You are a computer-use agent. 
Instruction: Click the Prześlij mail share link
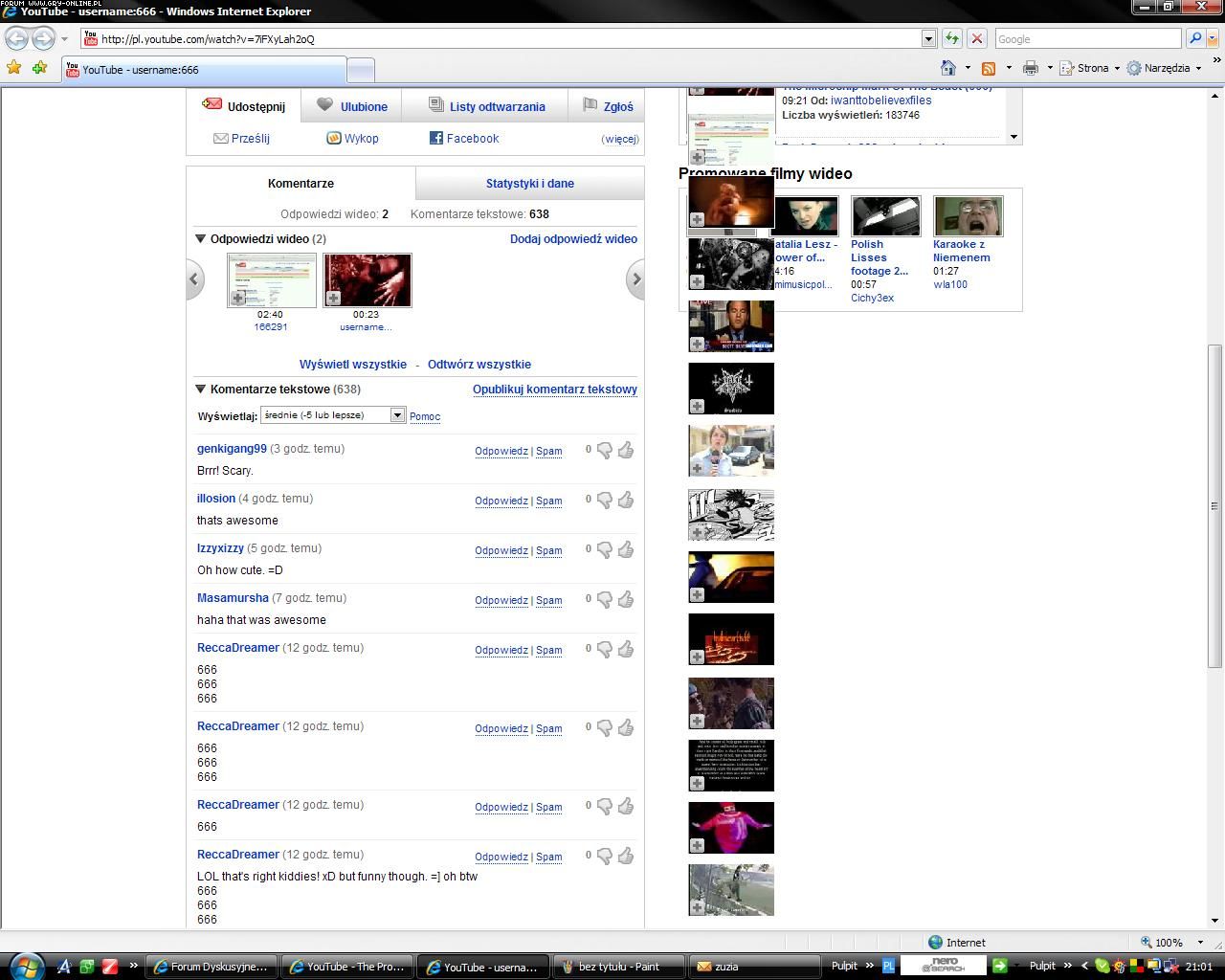tap(242, 138)
